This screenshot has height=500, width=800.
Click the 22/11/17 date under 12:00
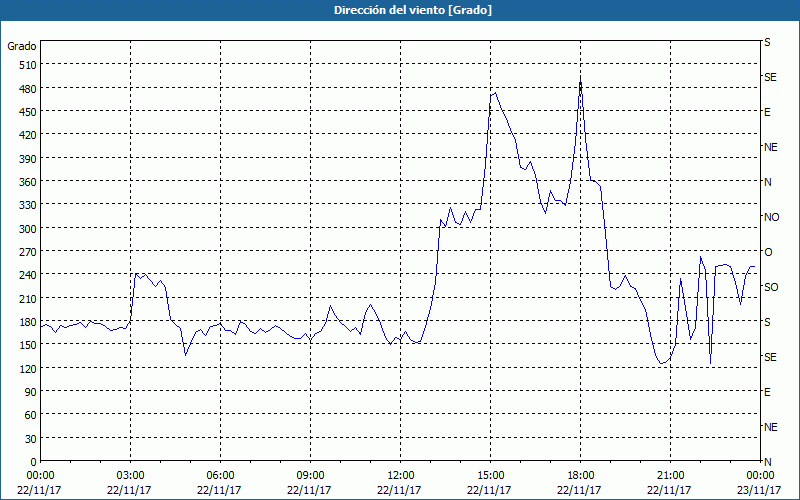399,490
